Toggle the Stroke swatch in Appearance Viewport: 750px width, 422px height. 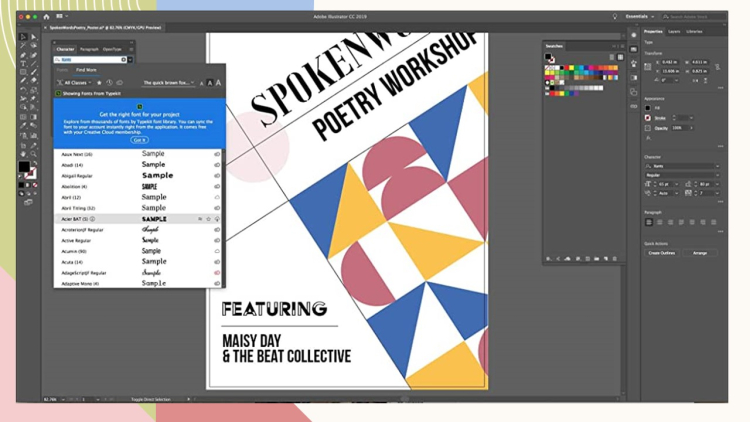coord(648,118)
